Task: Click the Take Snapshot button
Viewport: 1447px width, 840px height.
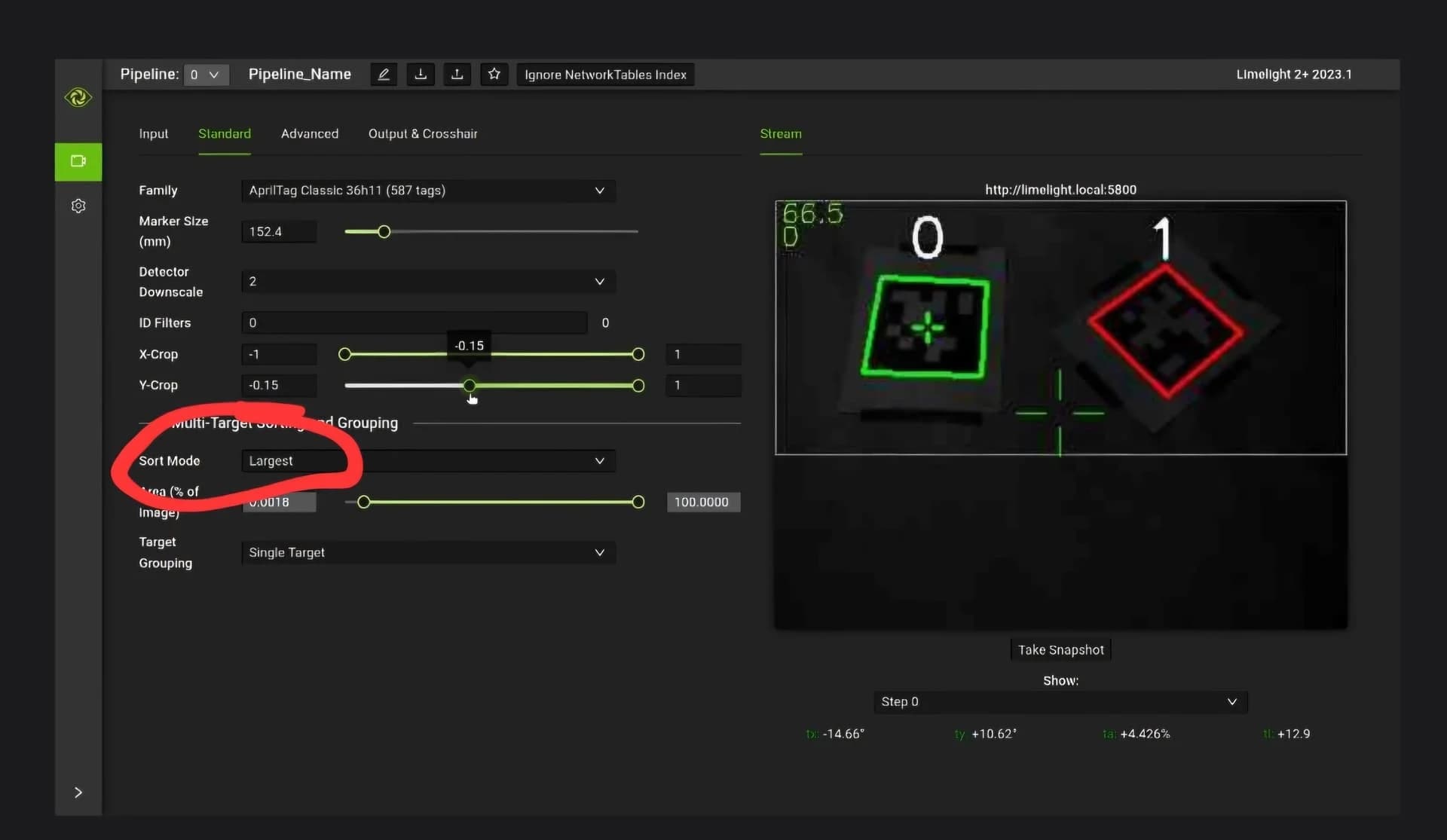Action: (x=1060, y=649)
